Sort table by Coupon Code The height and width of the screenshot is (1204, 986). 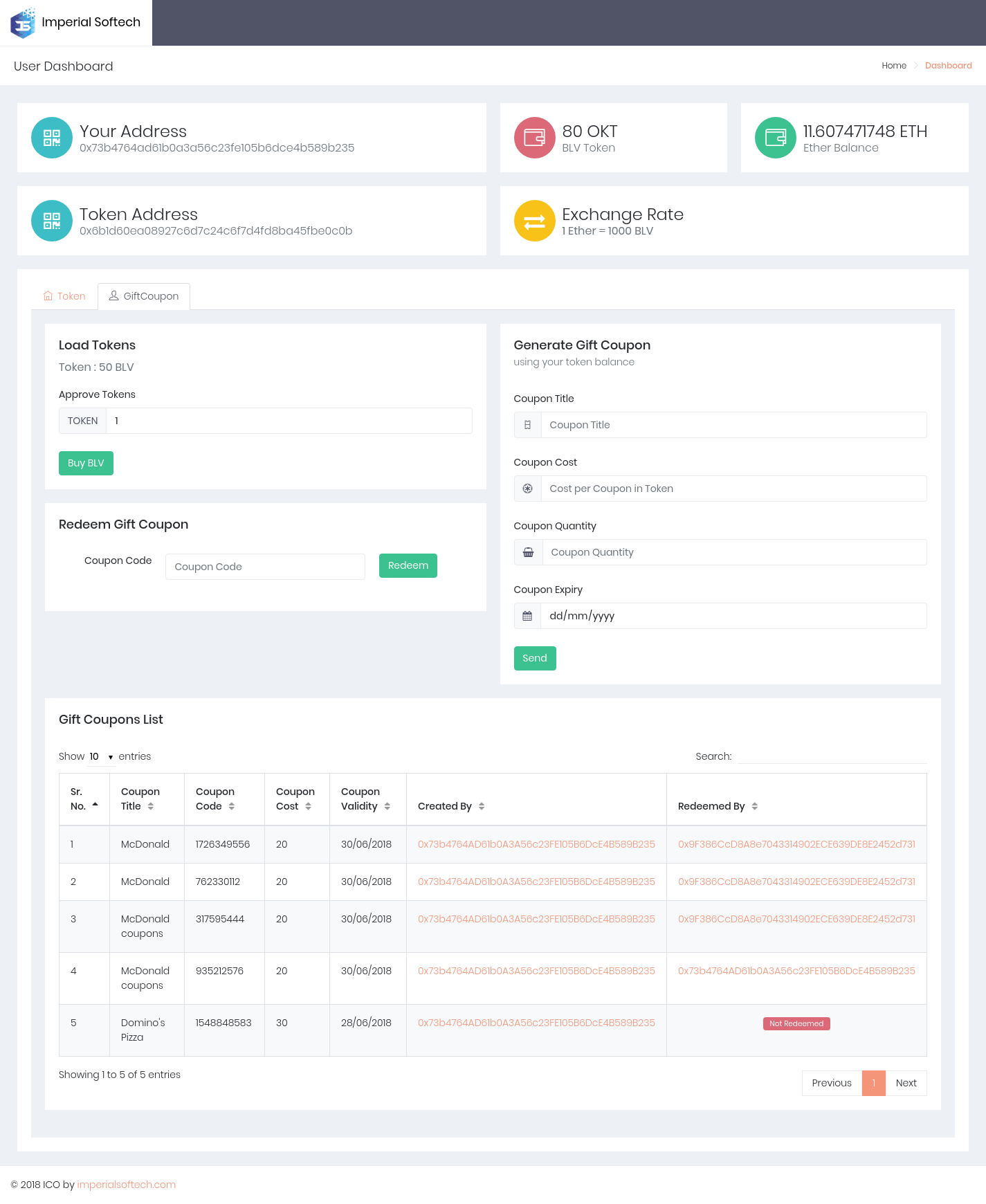232,806
